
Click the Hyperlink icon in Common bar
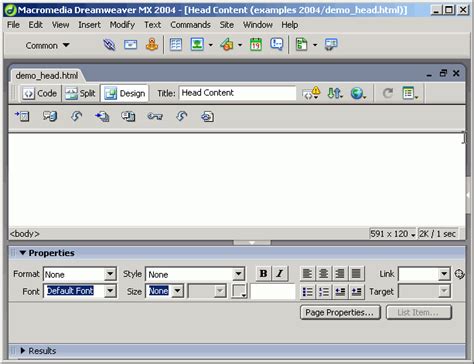(x=109, y=45)
